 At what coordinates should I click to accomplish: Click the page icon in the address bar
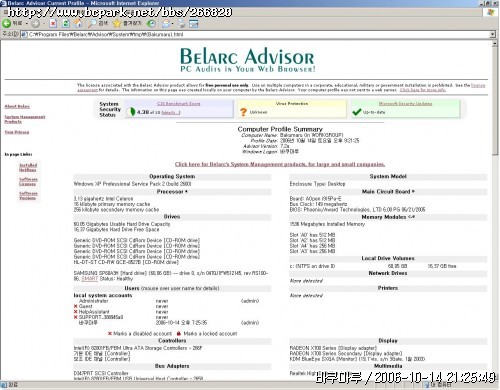pyautogui.click(x=24, y=34)
